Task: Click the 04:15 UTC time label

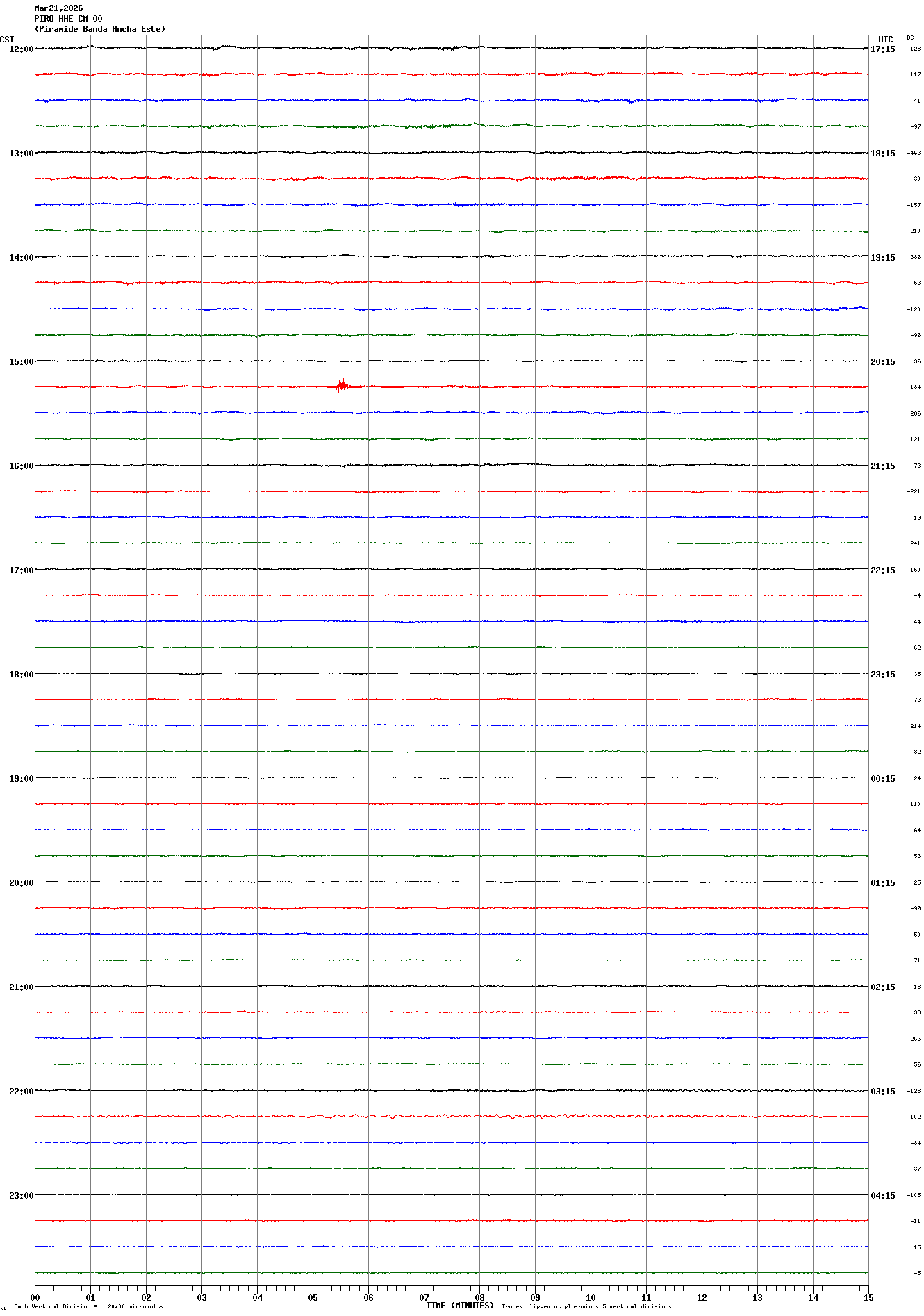Action: (x=882, y=1196)
